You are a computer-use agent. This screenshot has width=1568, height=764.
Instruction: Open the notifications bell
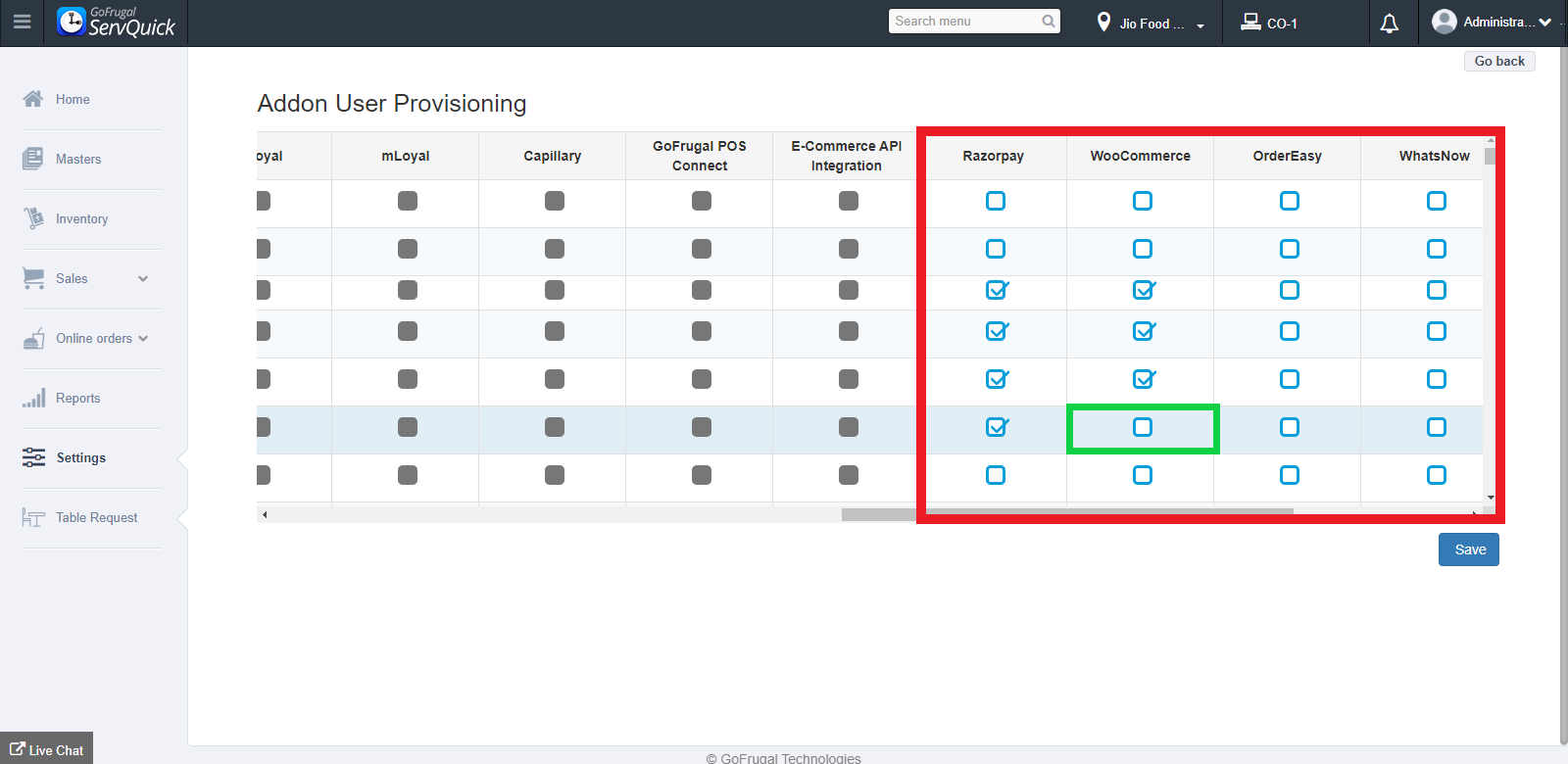pos(1390,23)
